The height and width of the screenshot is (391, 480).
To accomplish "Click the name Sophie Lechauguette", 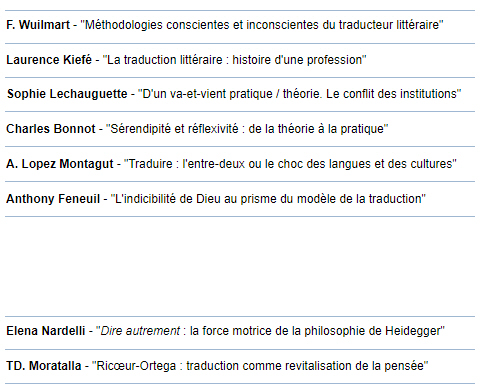I will [x=67, y=94].
